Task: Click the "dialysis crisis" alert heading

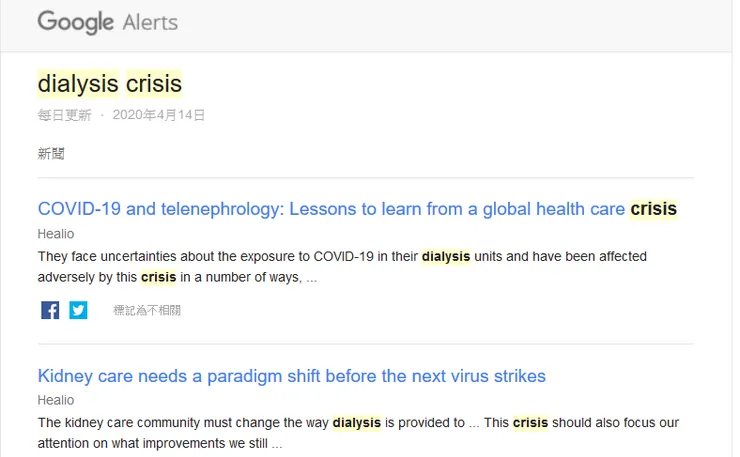Action: point(110,83)
